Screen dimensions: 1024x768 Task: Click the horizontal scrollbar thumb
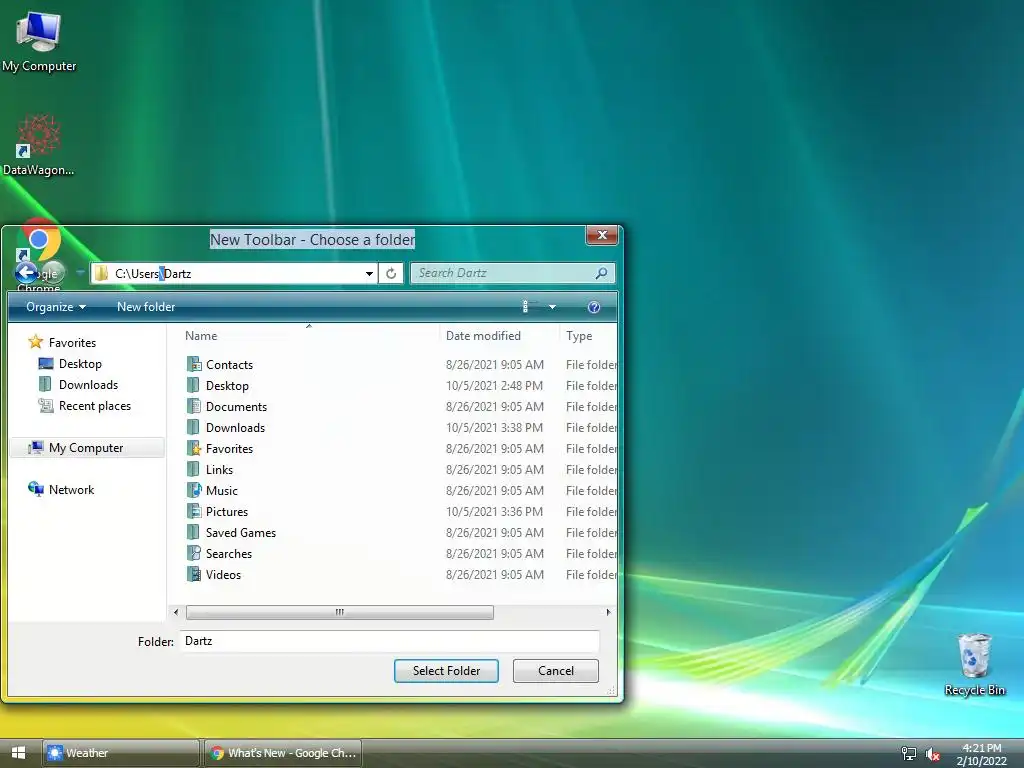(340, 612)
